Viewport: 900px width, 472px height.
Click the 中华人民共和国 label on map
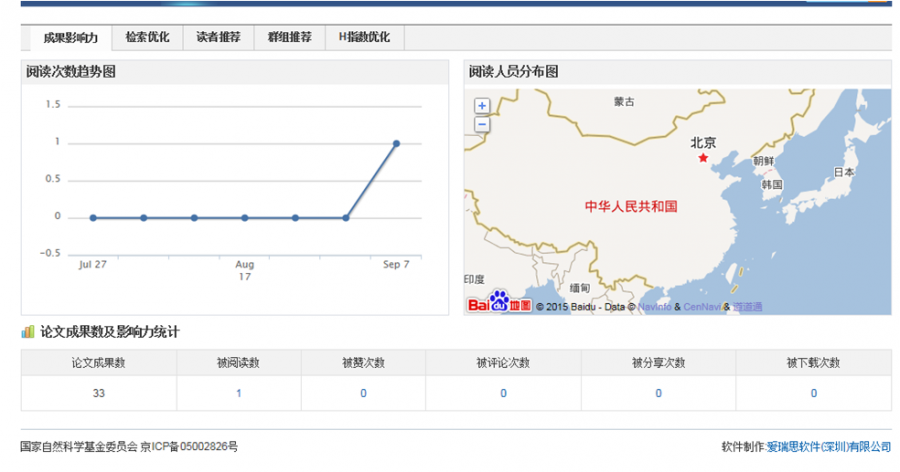point(631,207)
